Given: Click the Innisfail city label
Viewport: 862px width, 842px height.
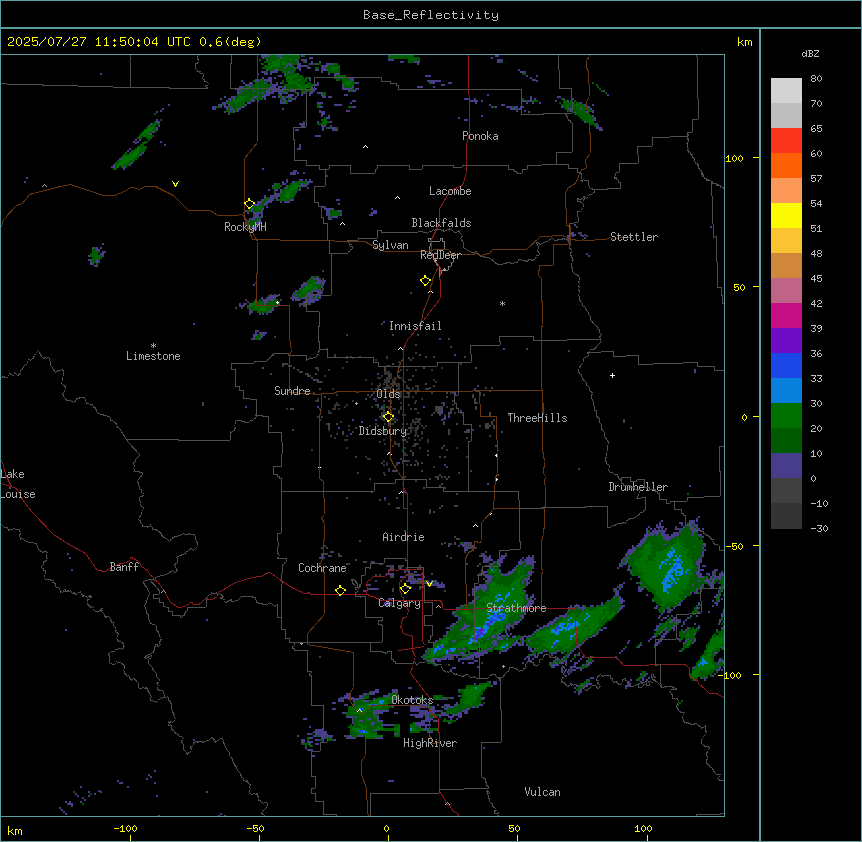Looking at the screenshot, I should click(x=415, y=326).
